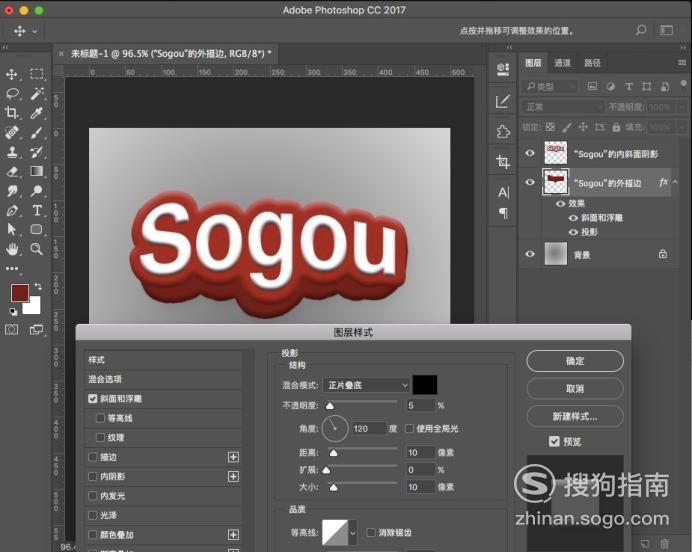Open the workspace switcher icon
This screenshot has height=552, width=692.
[666, 30]
